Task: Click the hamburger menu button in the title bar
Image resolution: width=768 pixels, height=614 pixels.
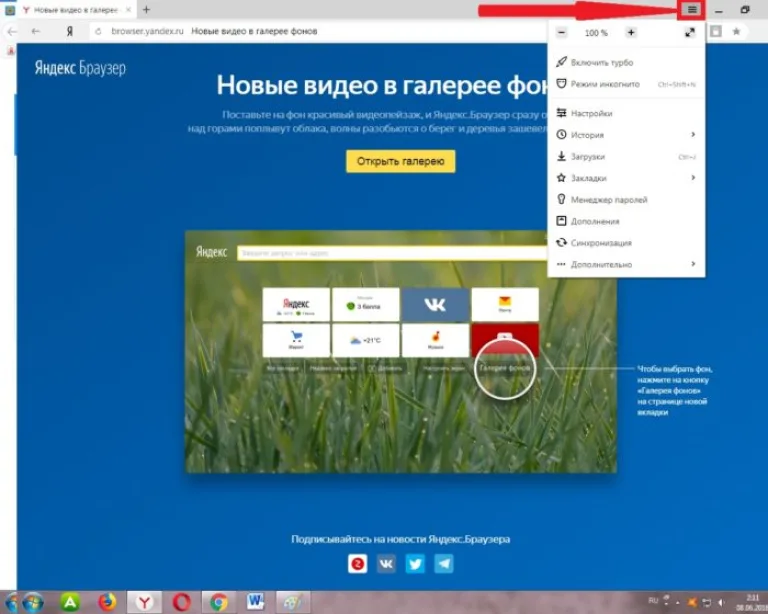Action: tap(692, 10)
